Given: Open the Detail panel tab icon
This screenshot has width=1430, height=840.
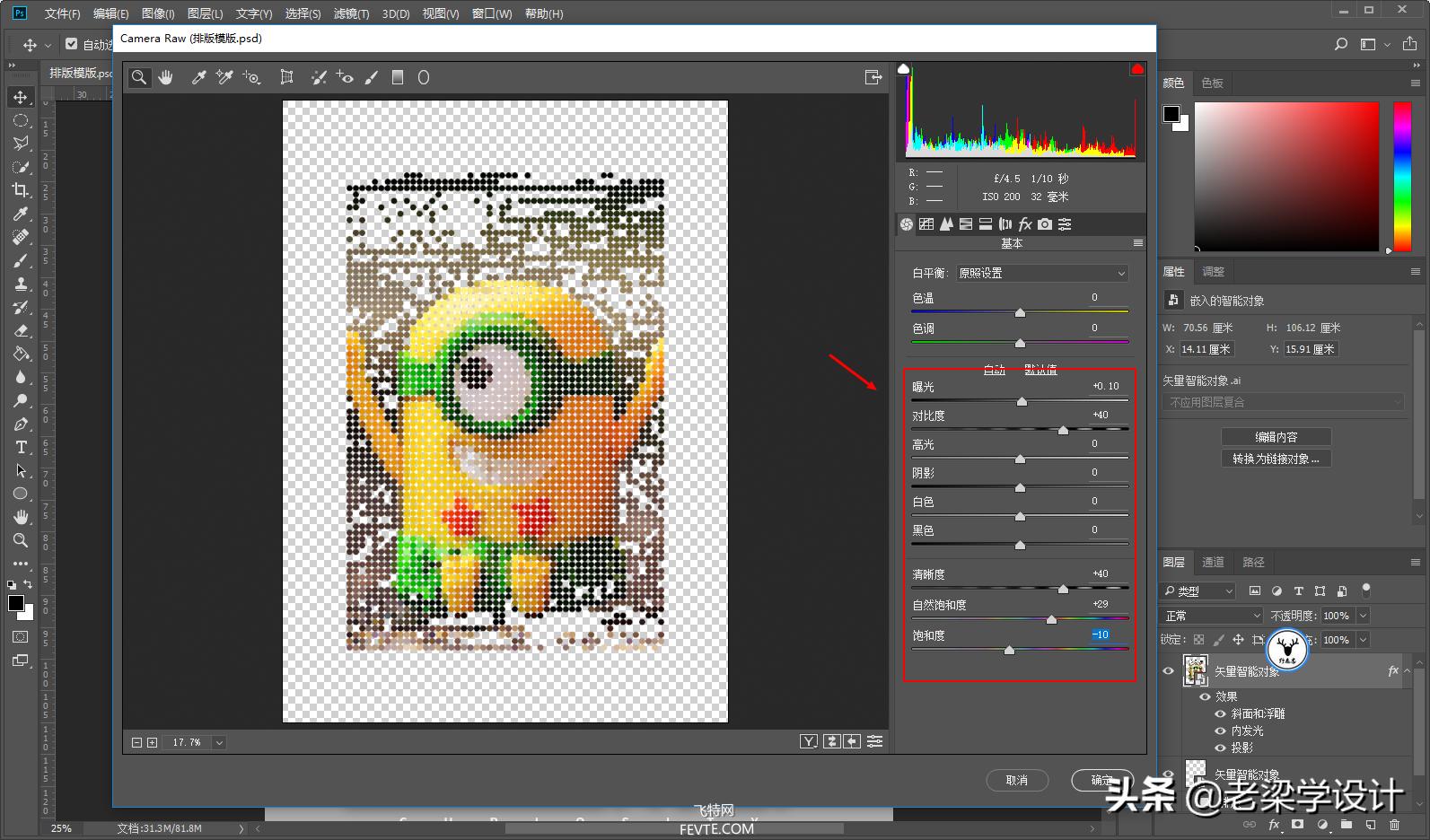Looking at the screenshot, I should point(946,224).
